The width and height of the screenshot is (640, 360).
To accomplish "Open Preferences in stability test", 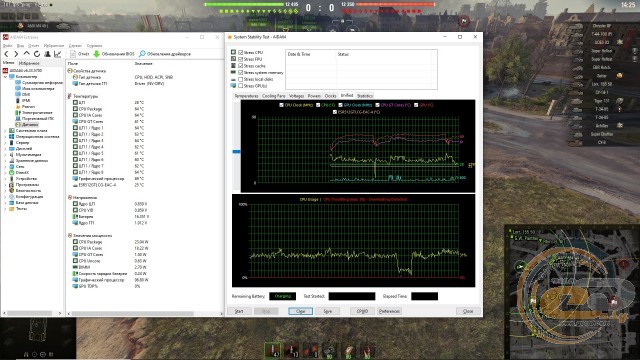I will 389,311.
